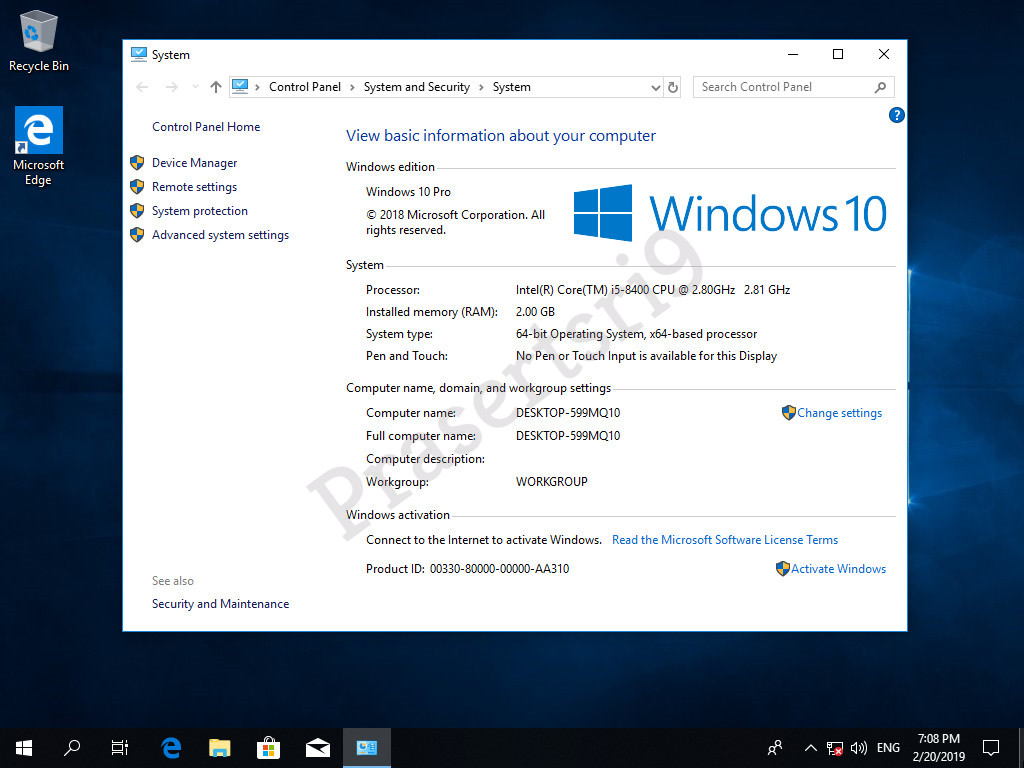
Task: Click Change settings link
Action: (x=839, y=413)
